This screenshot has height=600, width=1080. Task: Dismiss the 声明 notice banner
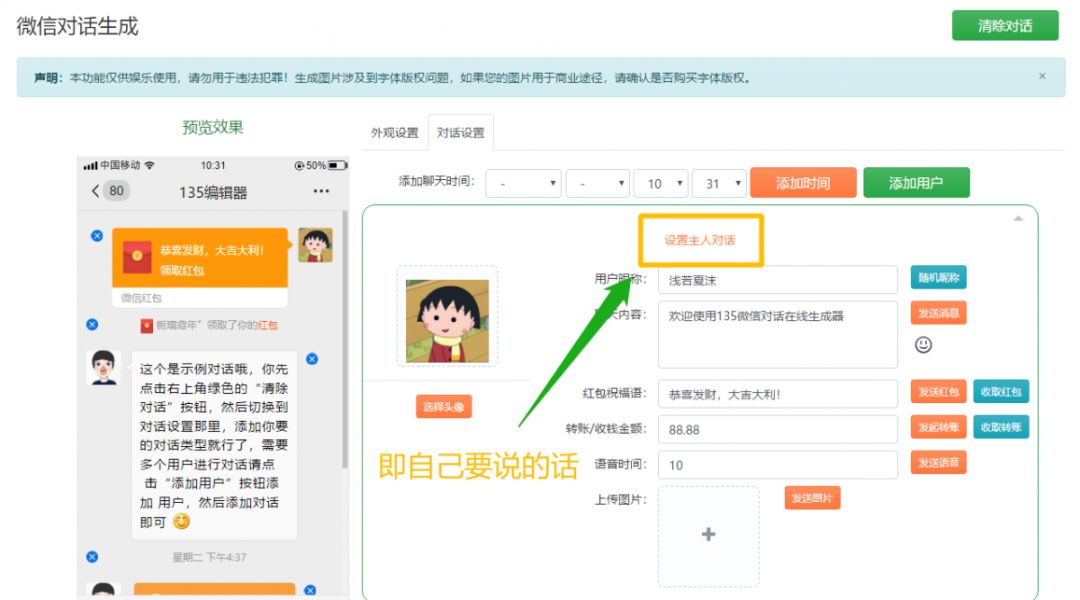[1042, 76]
